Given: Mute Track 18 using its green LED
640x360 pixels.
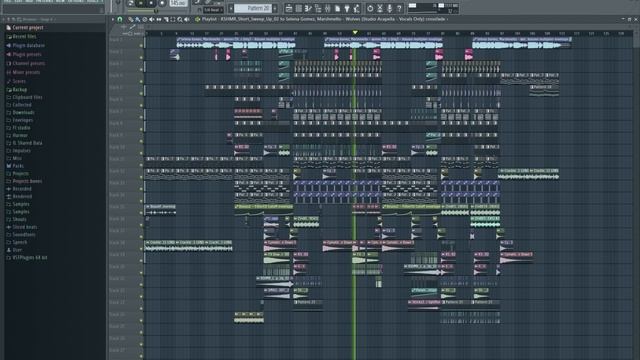Looking at the screenshot, I should point(141,249).
